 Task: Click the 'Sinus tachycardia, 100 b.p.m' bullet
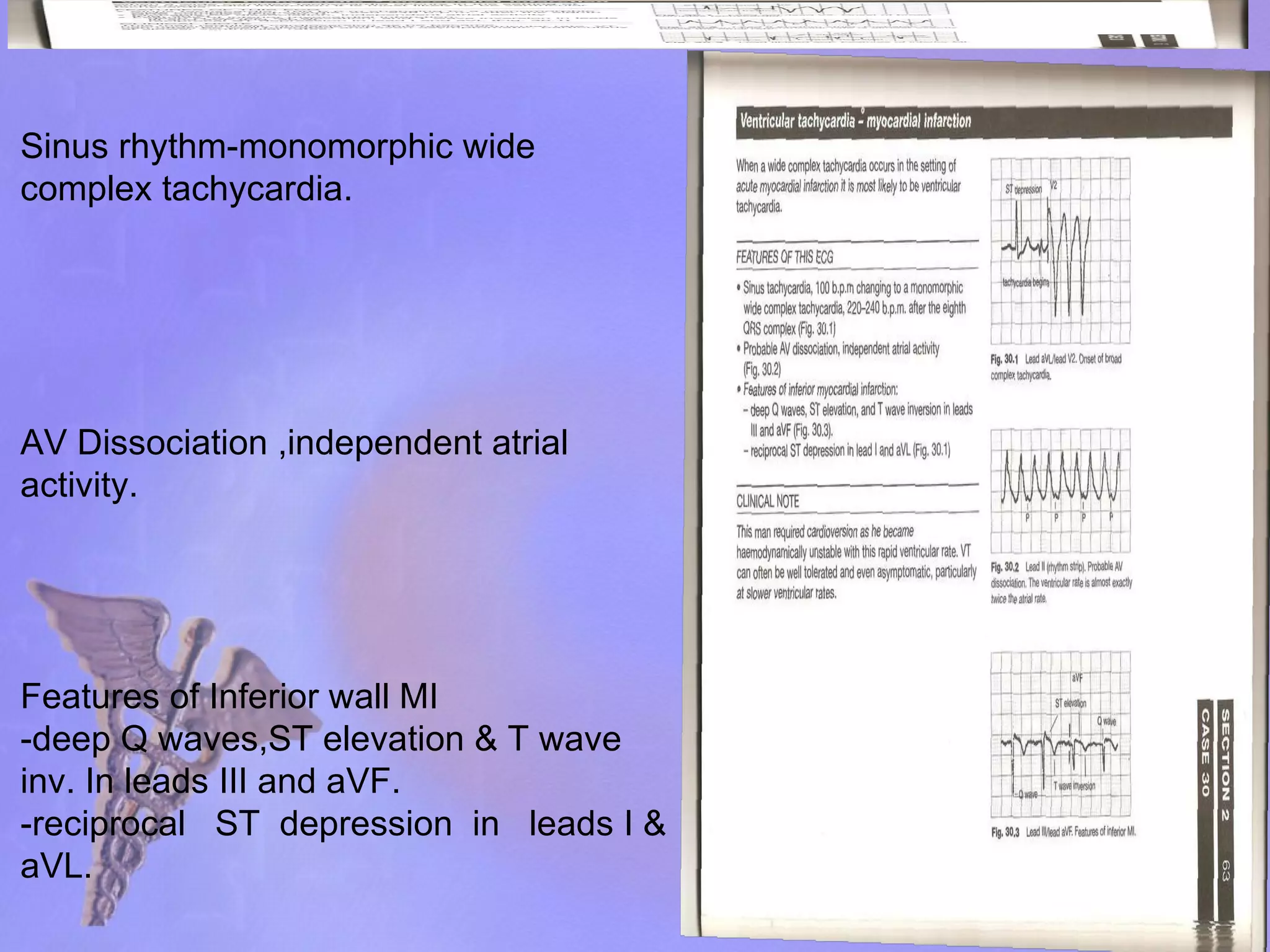(x=851, y=308)
